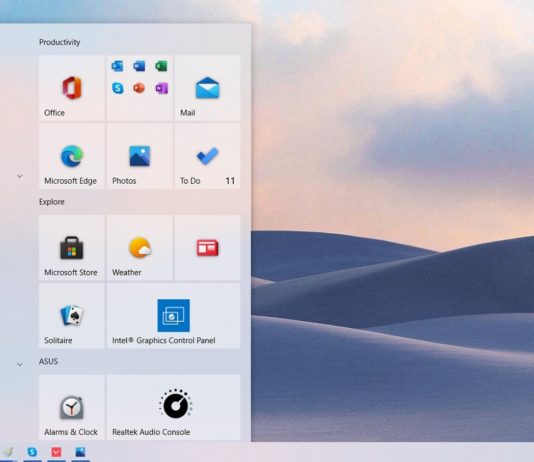Screen dimensions: 534x462
Task: Open the Solitaire tile
Action: tap(72, 316)
